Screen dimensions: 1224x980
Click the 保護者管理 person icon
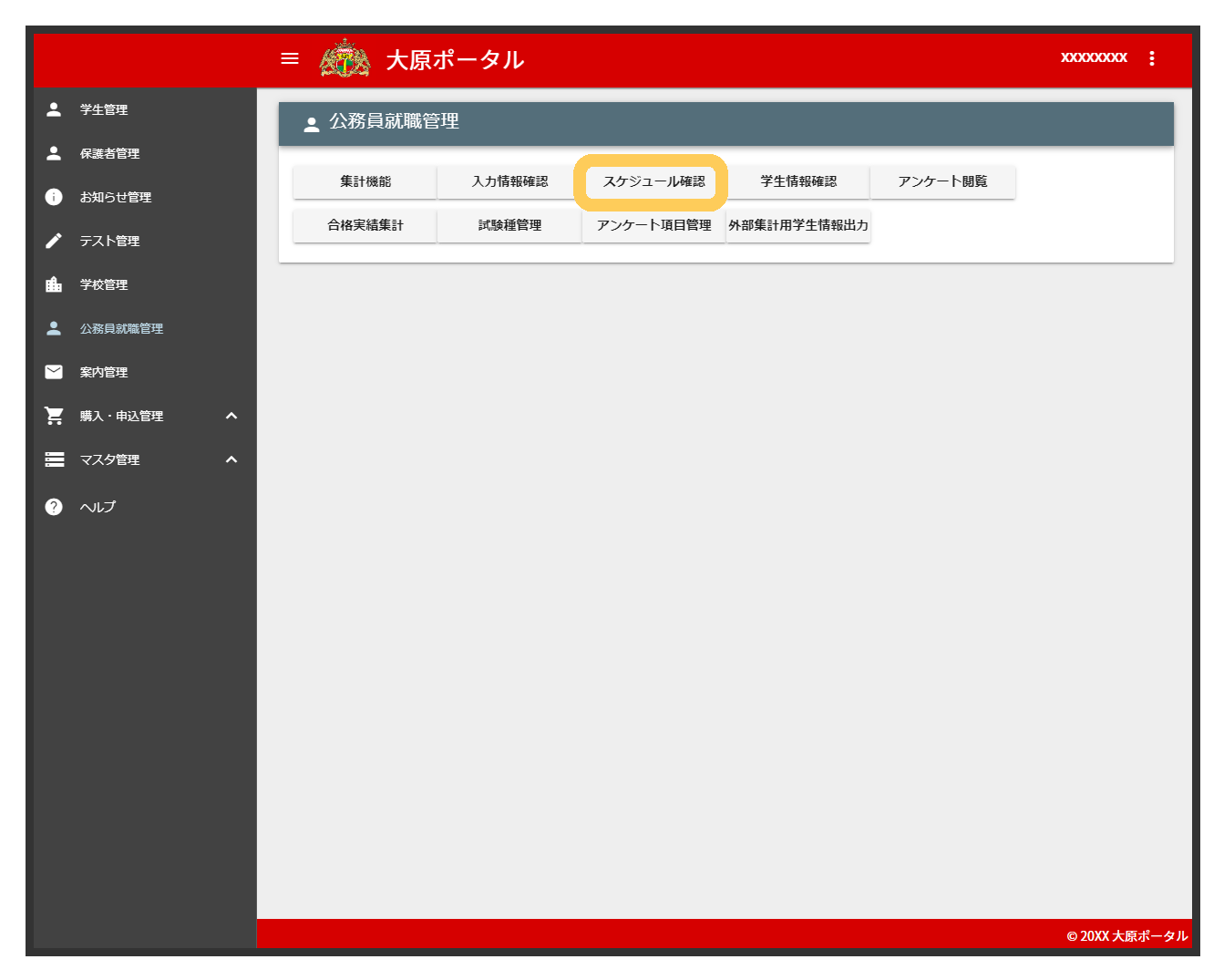point(54,153)
